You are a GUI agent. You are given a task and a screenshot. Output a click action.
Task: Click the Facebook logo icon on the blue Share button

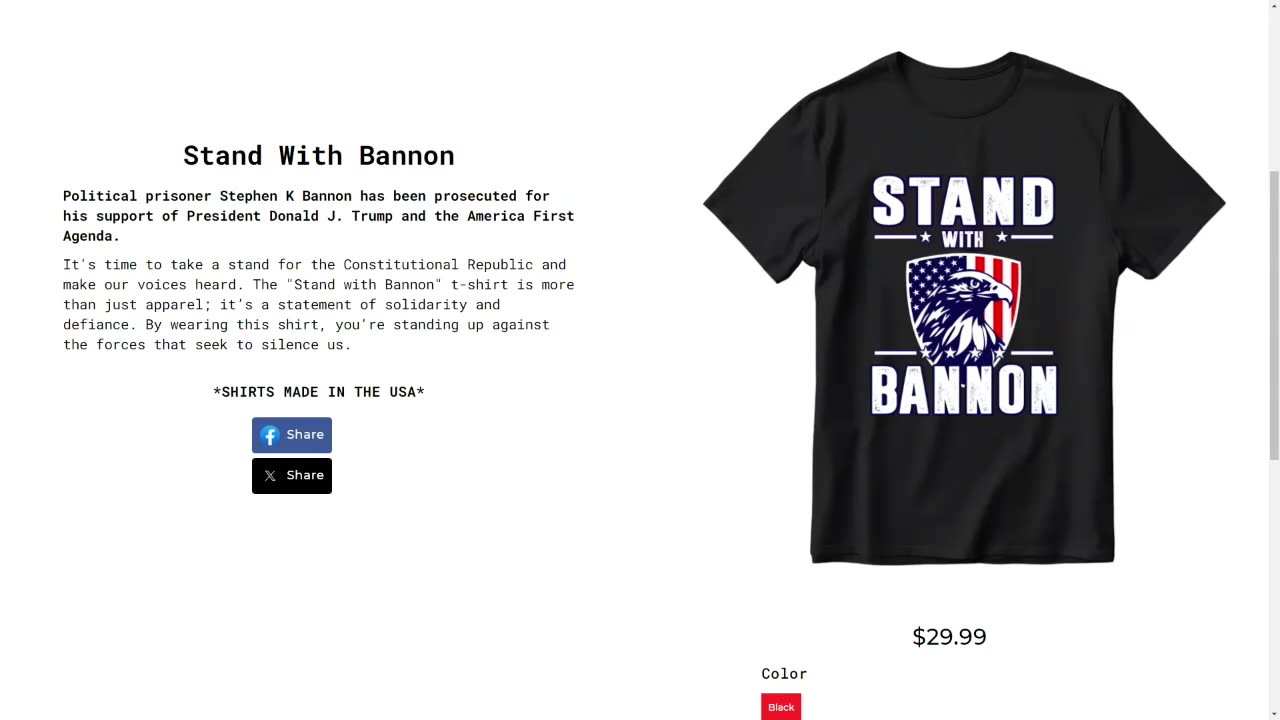(269, 434)
